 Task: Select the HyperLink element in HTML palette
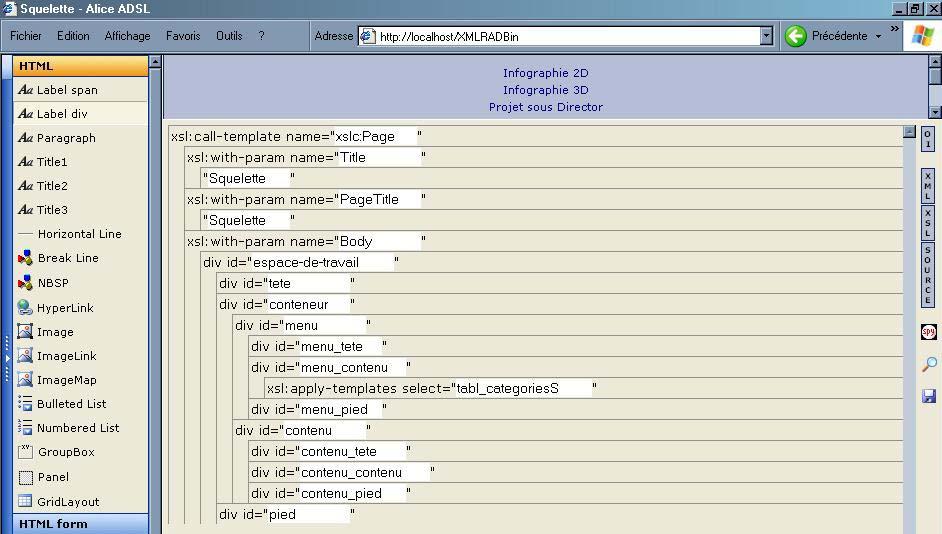tap(64, 308)
